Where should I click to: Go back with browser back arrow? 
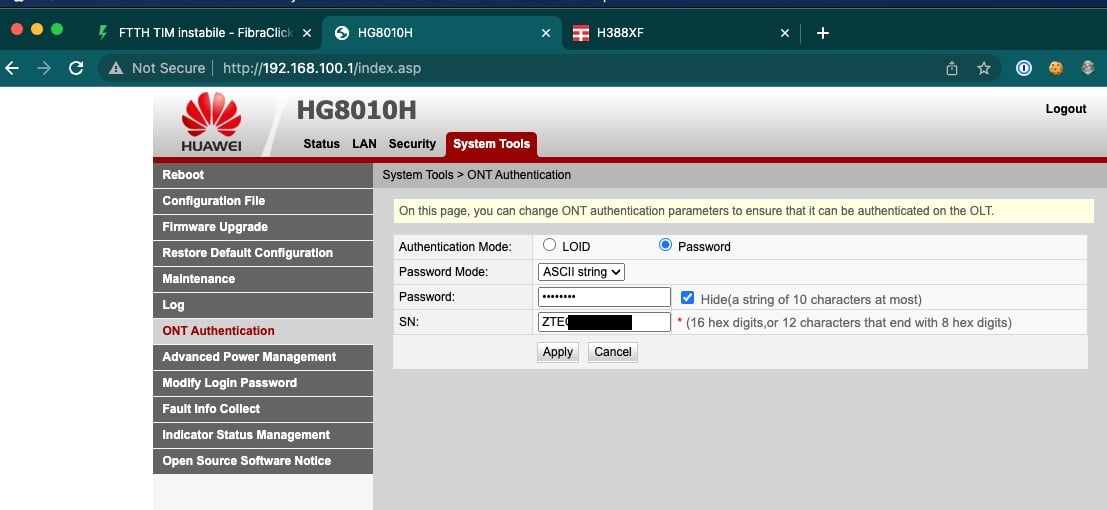pyautogui.click(x=11, y=68)
